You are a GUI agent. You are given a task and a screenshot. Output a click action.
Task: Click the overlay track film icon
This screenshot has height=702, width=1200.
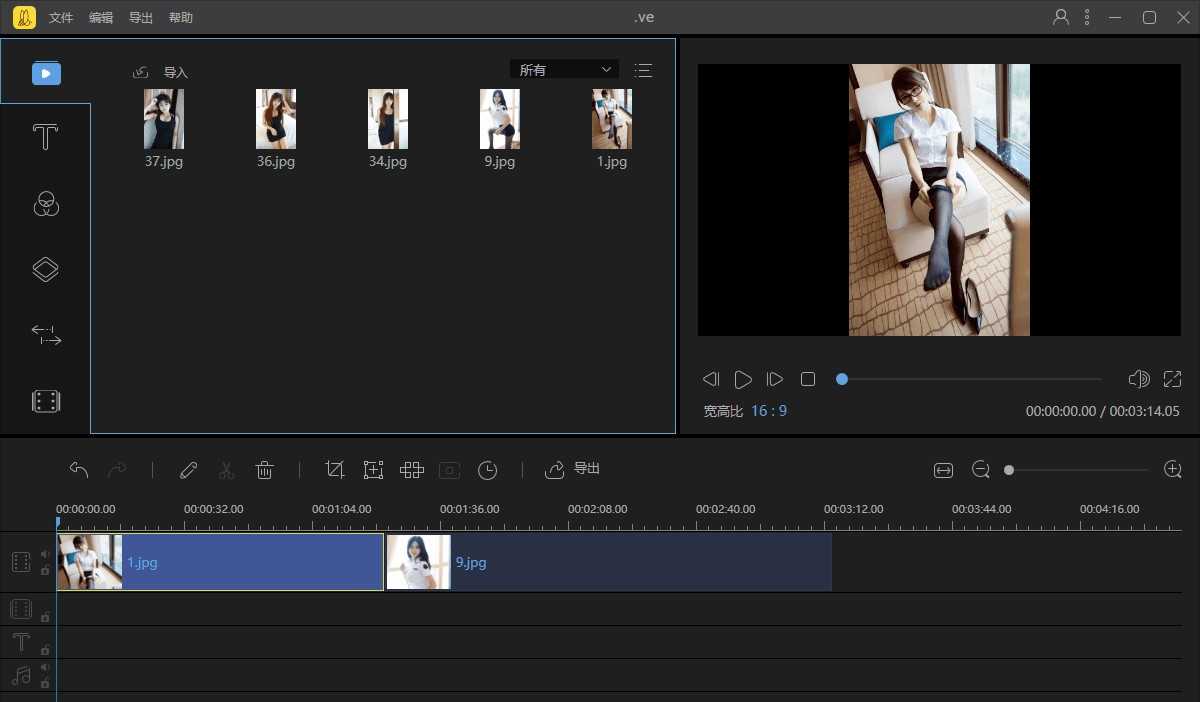[21, 609]
